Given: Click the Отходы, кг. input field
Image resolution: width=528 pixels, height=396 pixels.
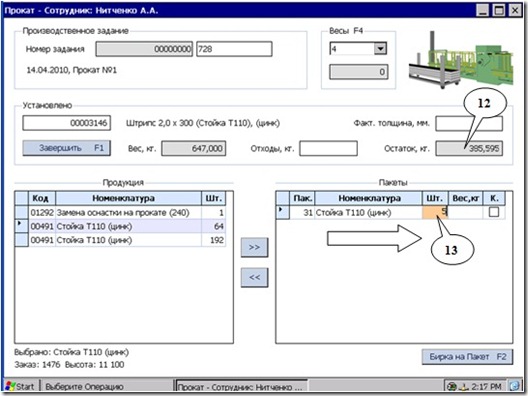Looking at the screenshot, I should [328, 148].
